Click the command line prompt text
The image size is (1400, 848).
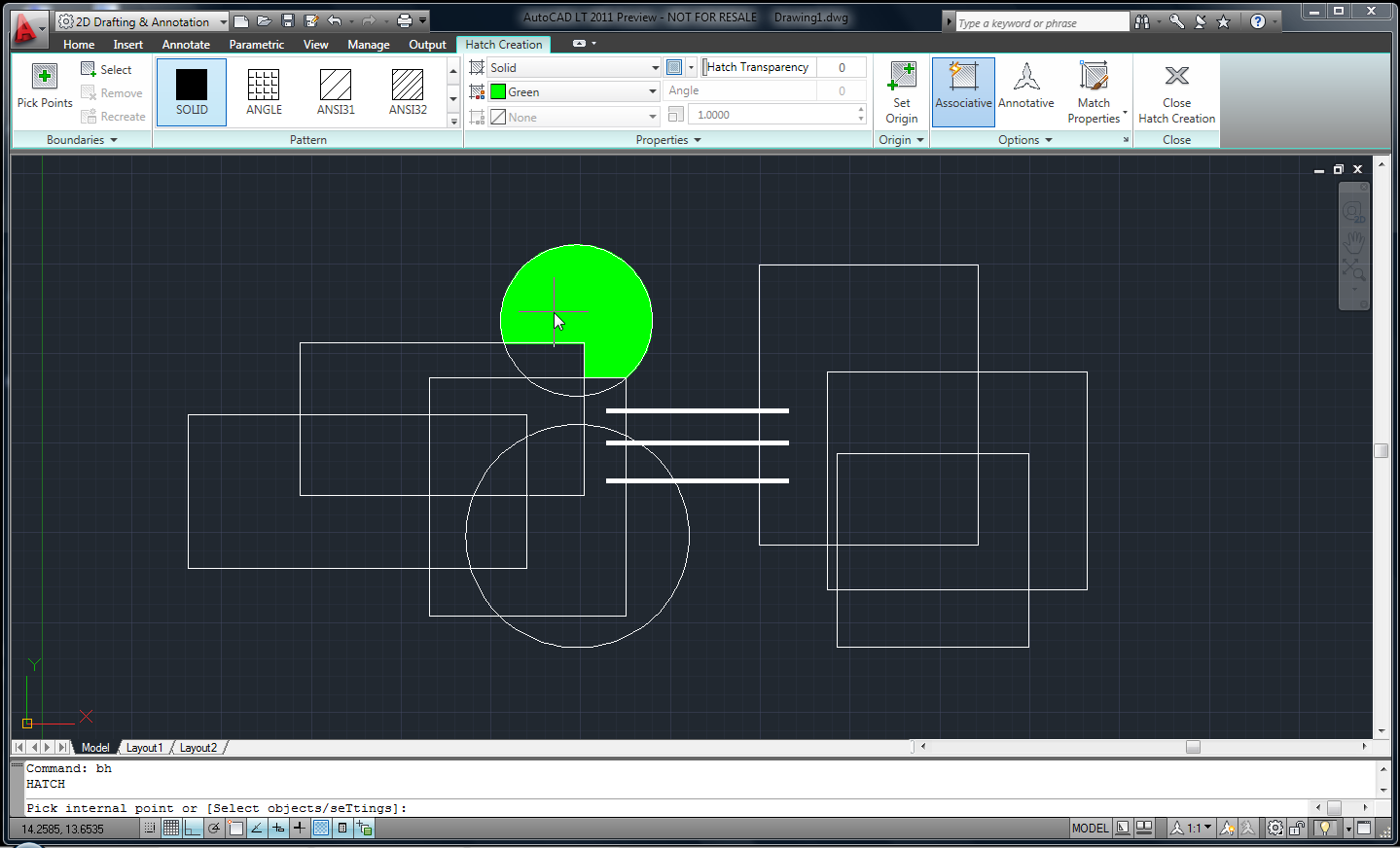pyautogui.click(x=216, y=808)
